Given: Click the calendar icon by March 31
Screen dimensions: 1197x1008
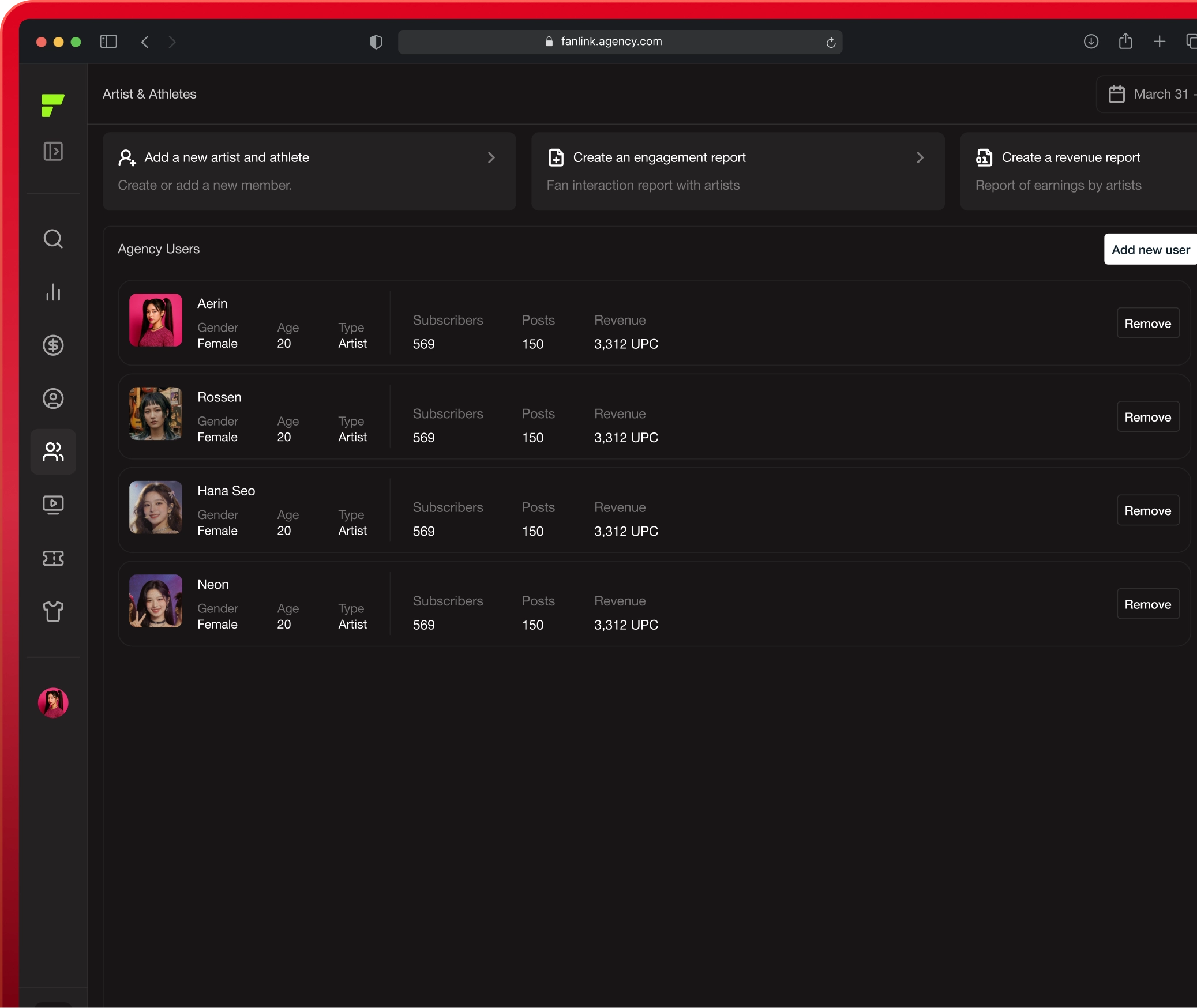Looking at the screenshot, I should point(1117,94).
